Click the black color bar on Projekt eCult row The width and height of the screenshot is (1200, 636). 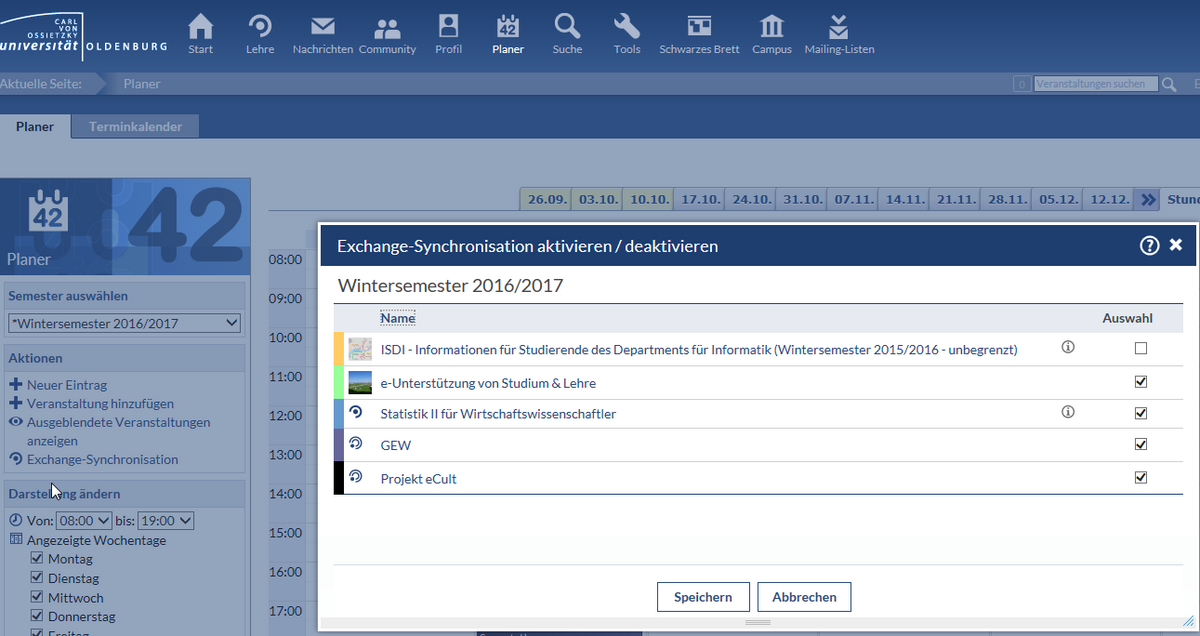tap(339, 477)
